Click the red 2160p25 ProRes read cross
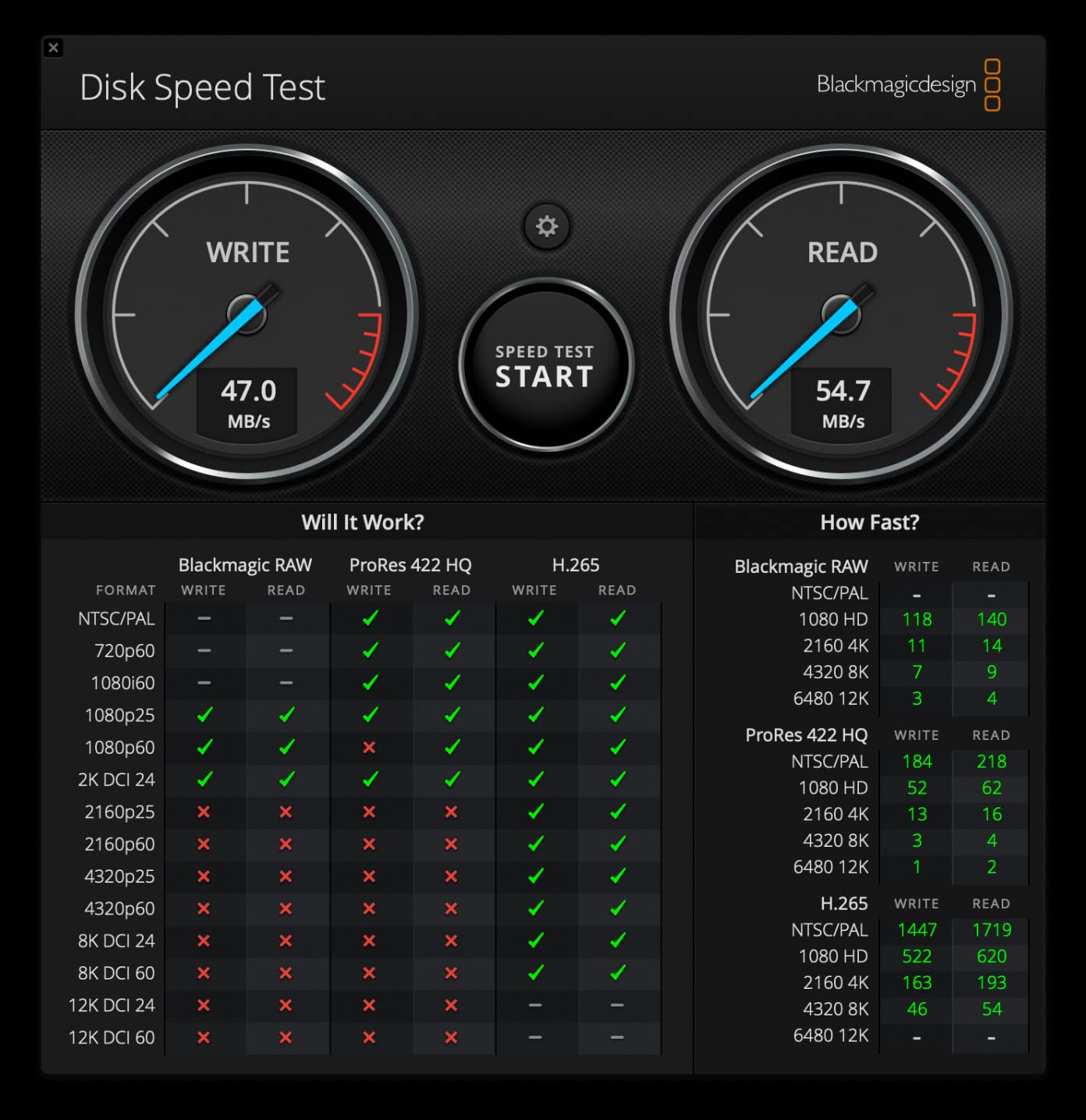 click(x=451, y=812)
